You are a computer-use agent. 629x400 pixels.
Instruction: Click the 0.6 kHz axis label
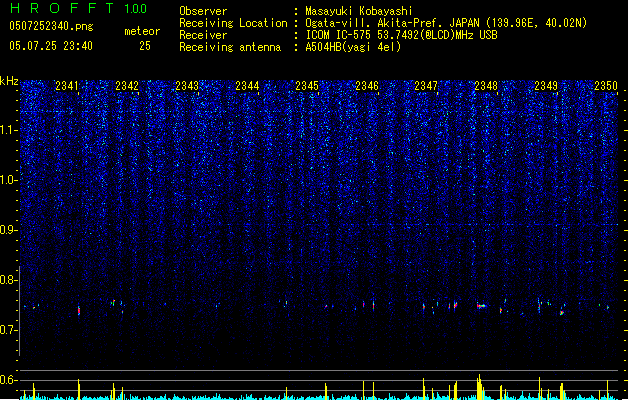pyautogui.click(x=9, y=380)
